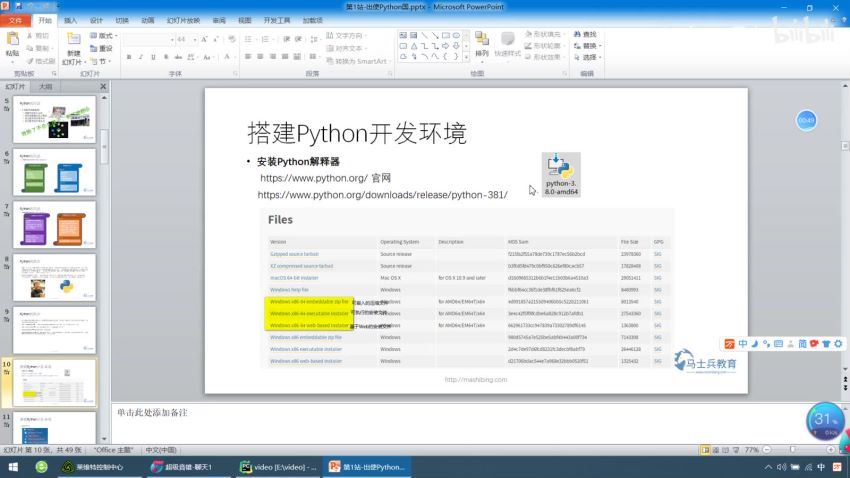
Task: Click Increase Font Size icon
Action: pos(204,40)
